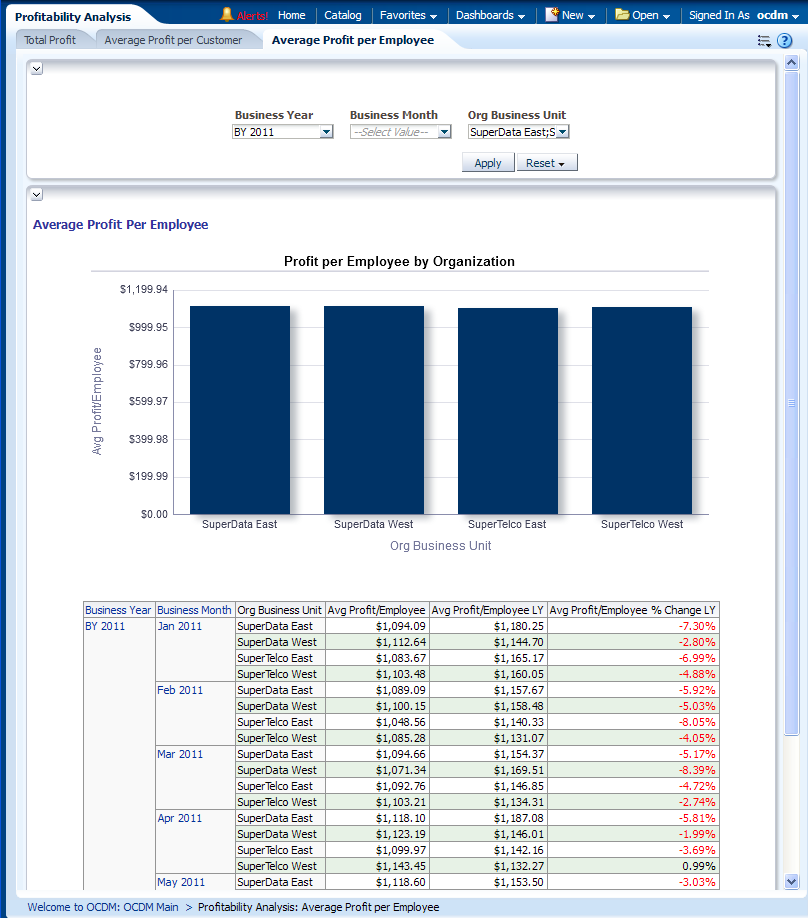The image size is (808, 918).
Task: Collapse the Average Profit Per Employee section
Action: [37, 194]
